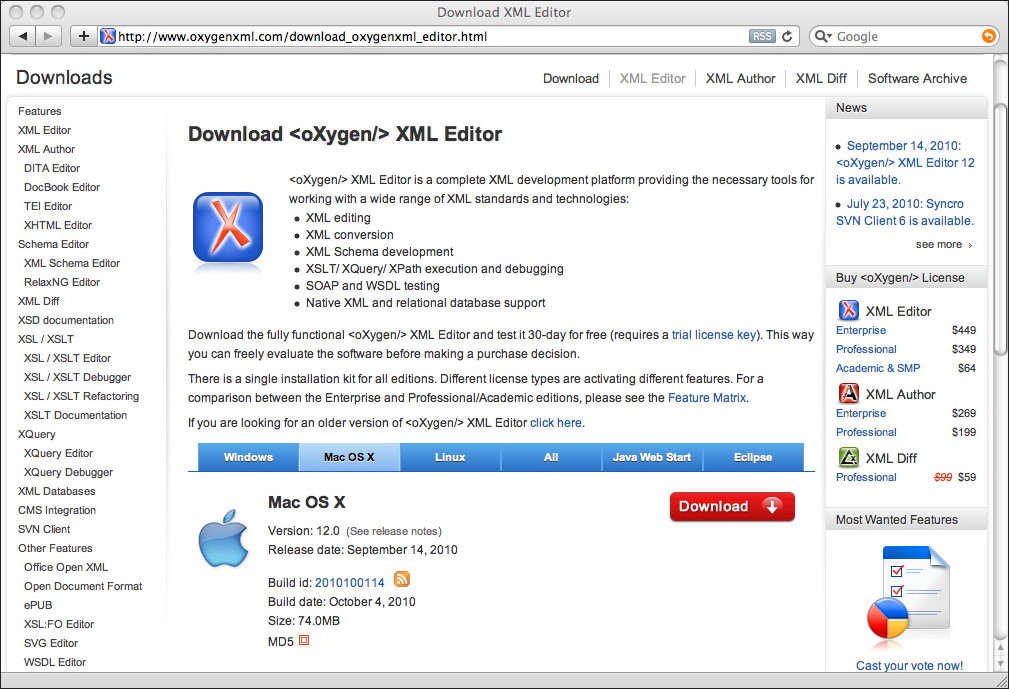The width and height of the screenshot is (1009, 689).
Task: Open the July 23, 2010 news item
Action: tap(905, 212)
